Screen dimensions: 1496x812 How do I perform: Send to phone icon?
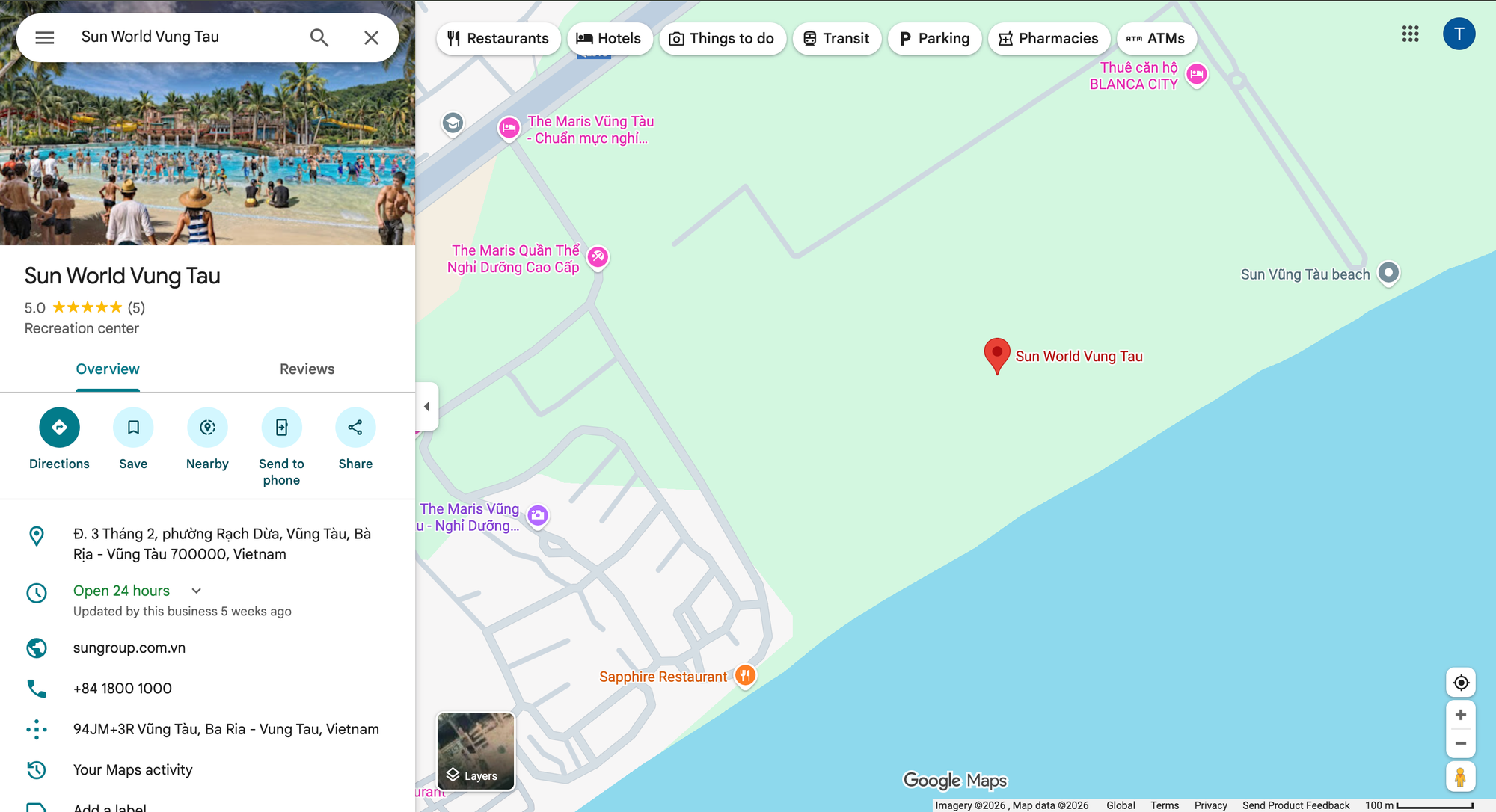(281, 428)
